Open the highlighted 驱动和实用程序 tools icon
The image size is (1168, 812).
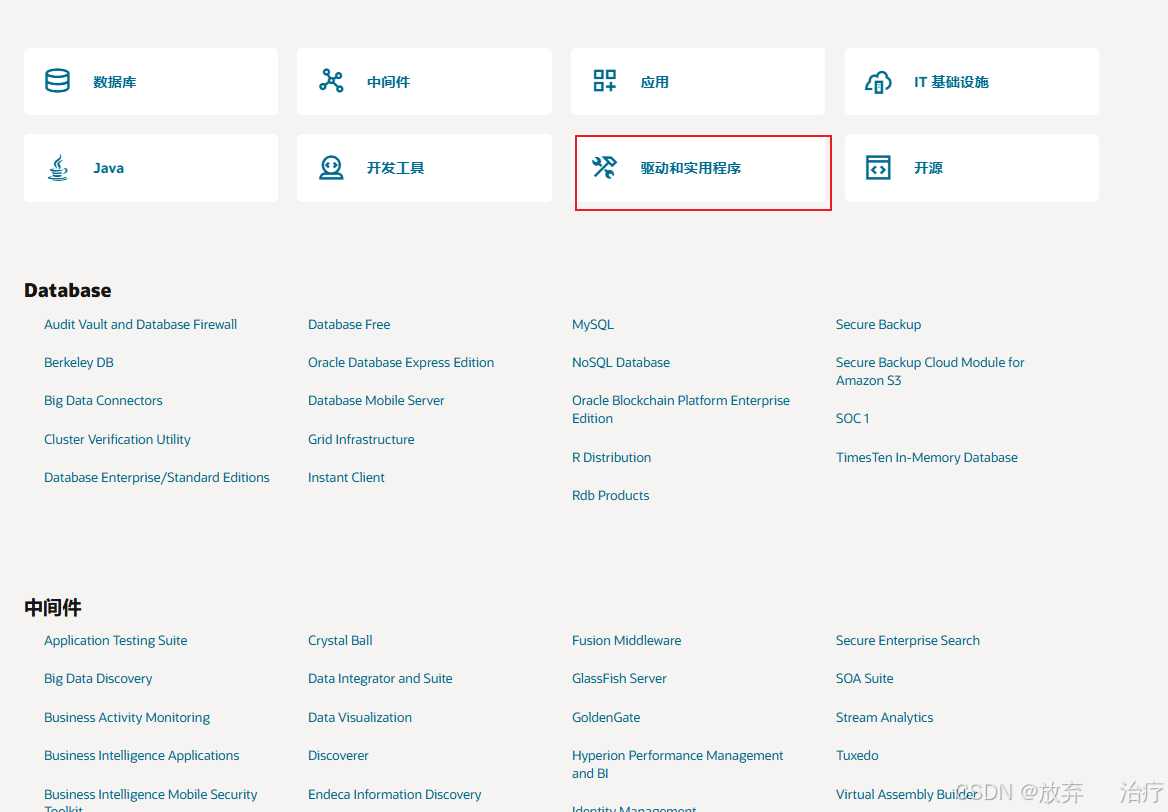[604, 167]
